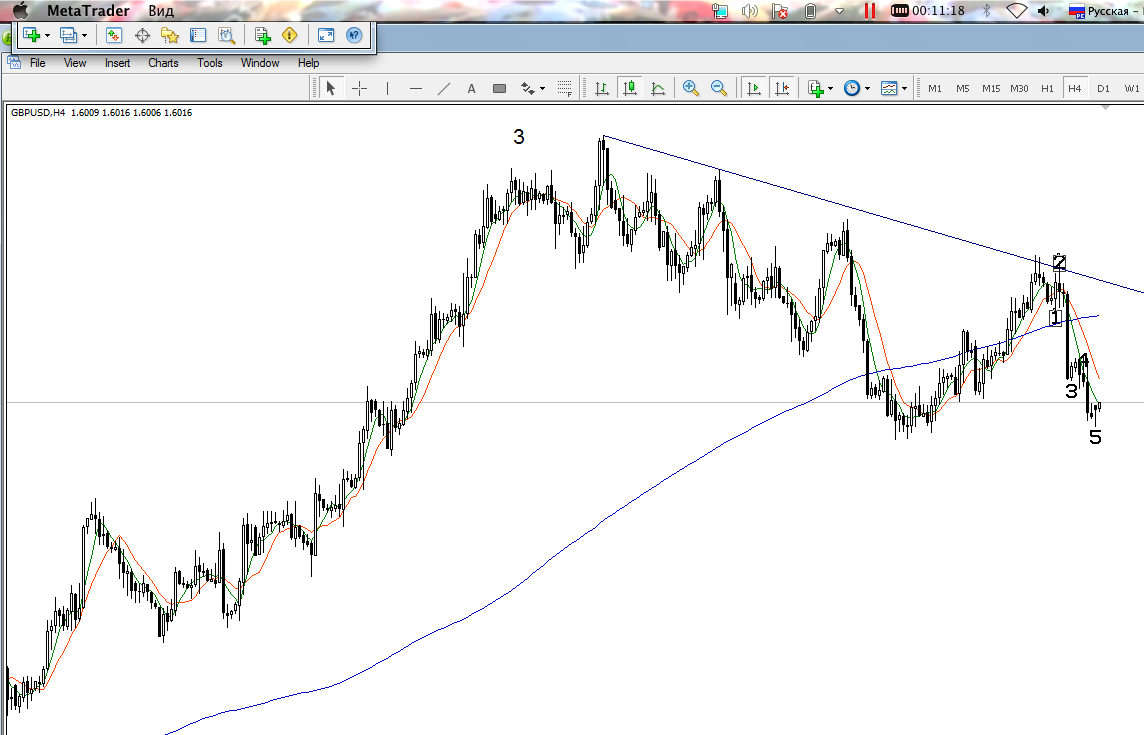Expand the Templates dropdown arrow
The image size is (1144, 735).
tap(905, 89)
